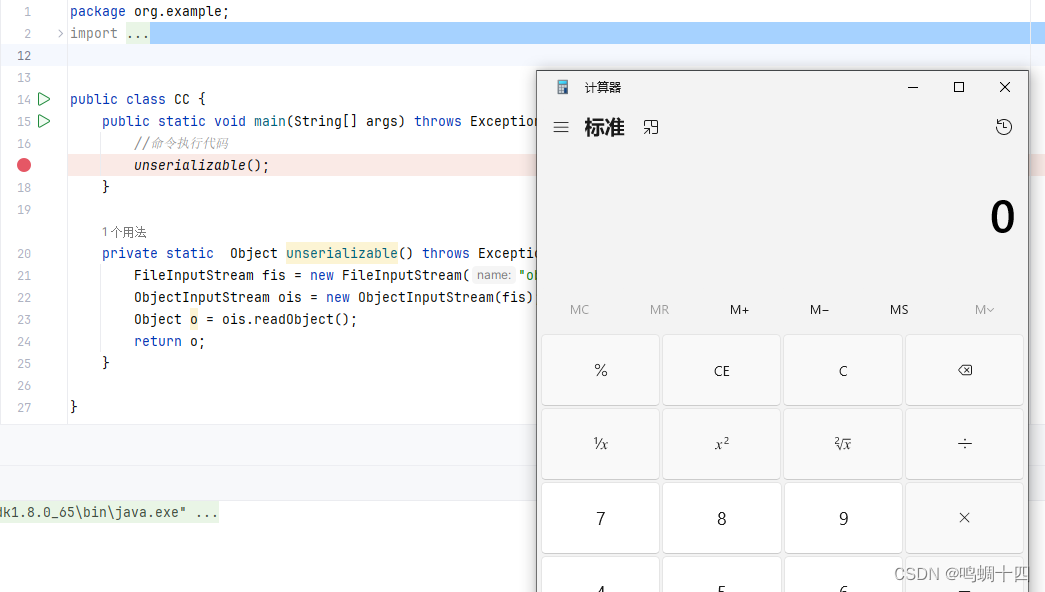
Task: Click the percent key
Action: tap(600, 370)
